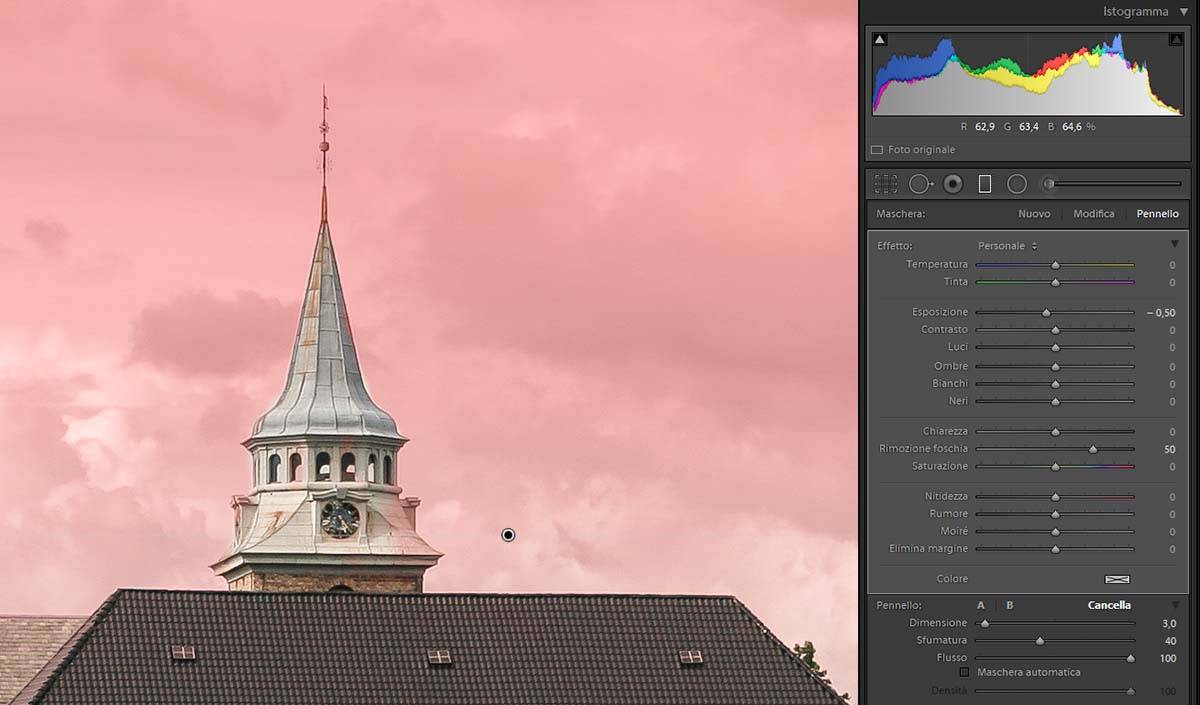This screenshot has height=705, width=1200.
Task: Collapse the effect sliders with the triangle
Action: [x=1175, y=245]
